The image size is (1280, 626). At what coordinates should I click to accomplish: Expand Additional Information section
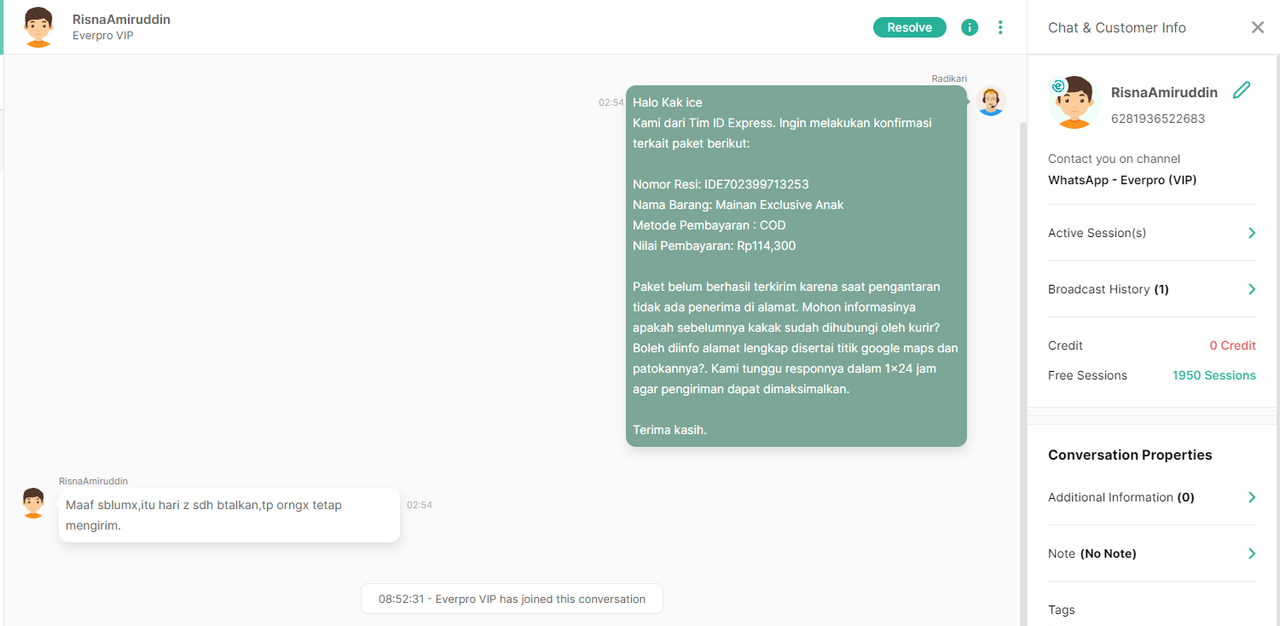click(1152, 497)
